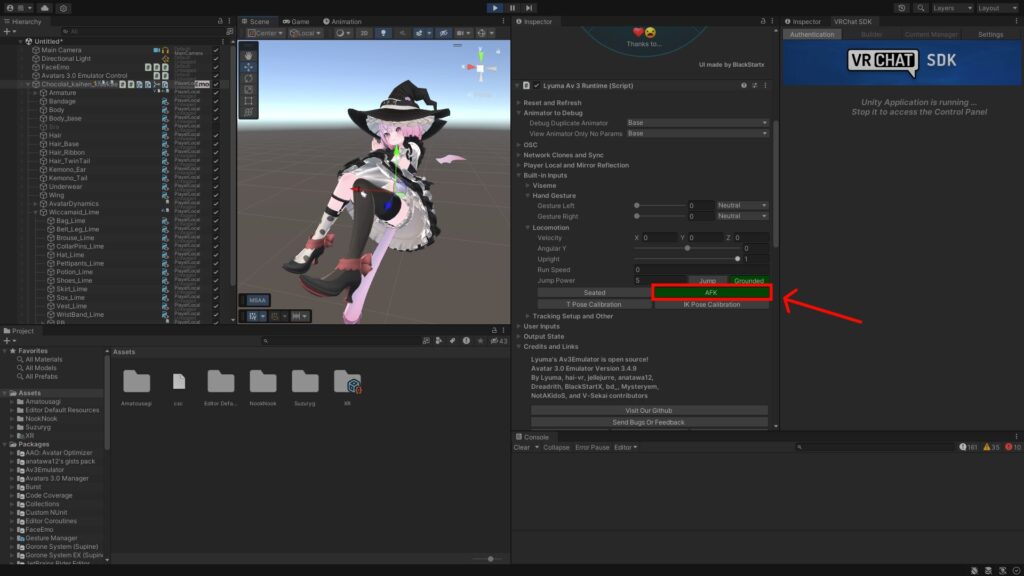Disable the Lyuma Av 3 Runtime script checkbox

click(537, 86)
